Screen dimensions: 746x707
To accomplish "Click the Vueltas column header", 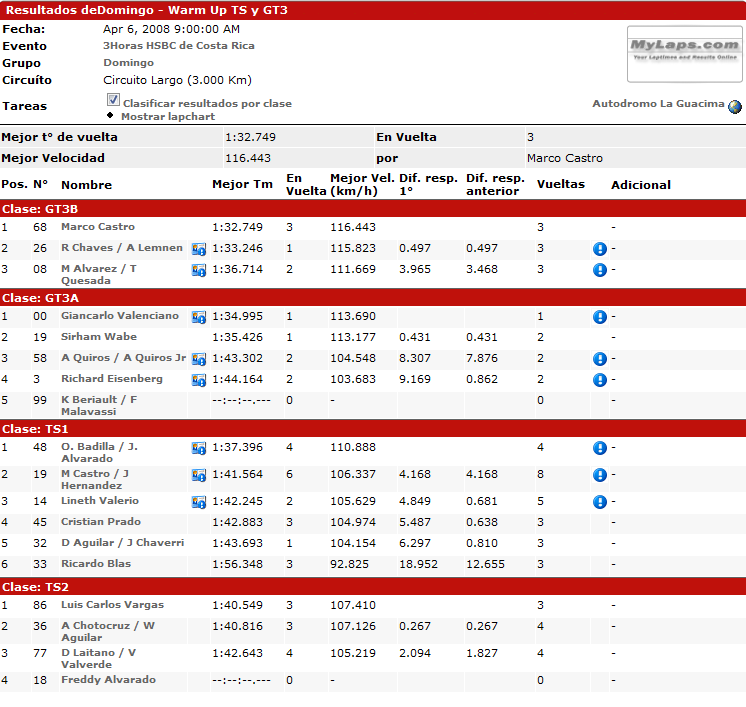I will [x=560, y=184].
